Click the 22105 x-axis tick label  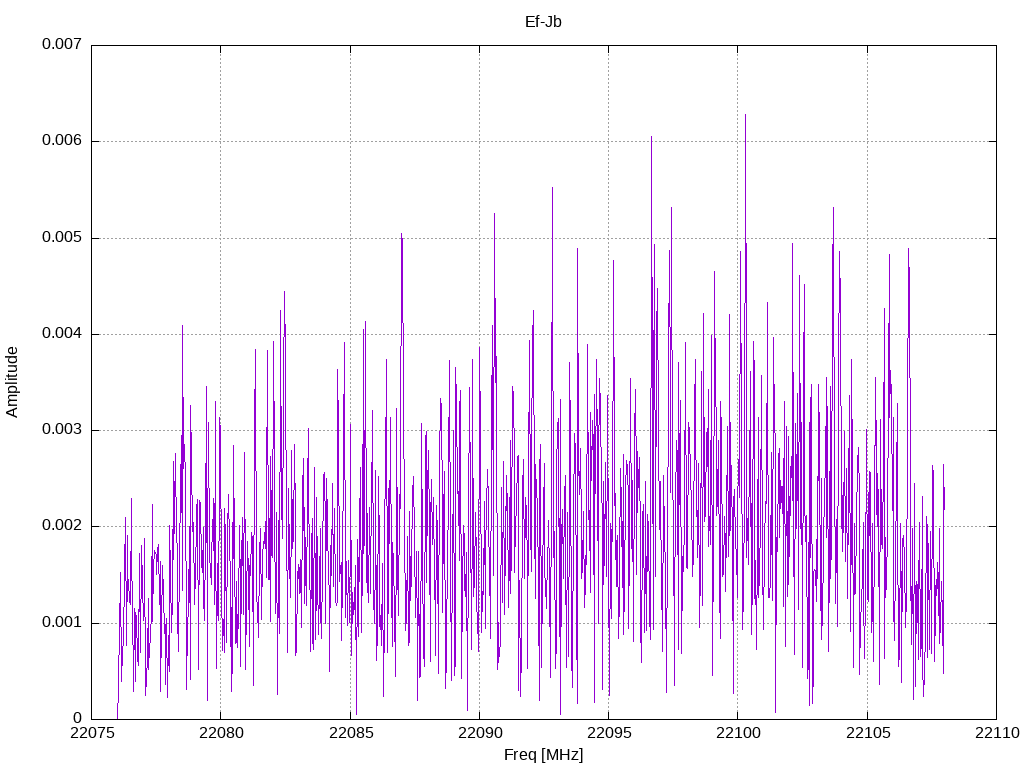868,733
